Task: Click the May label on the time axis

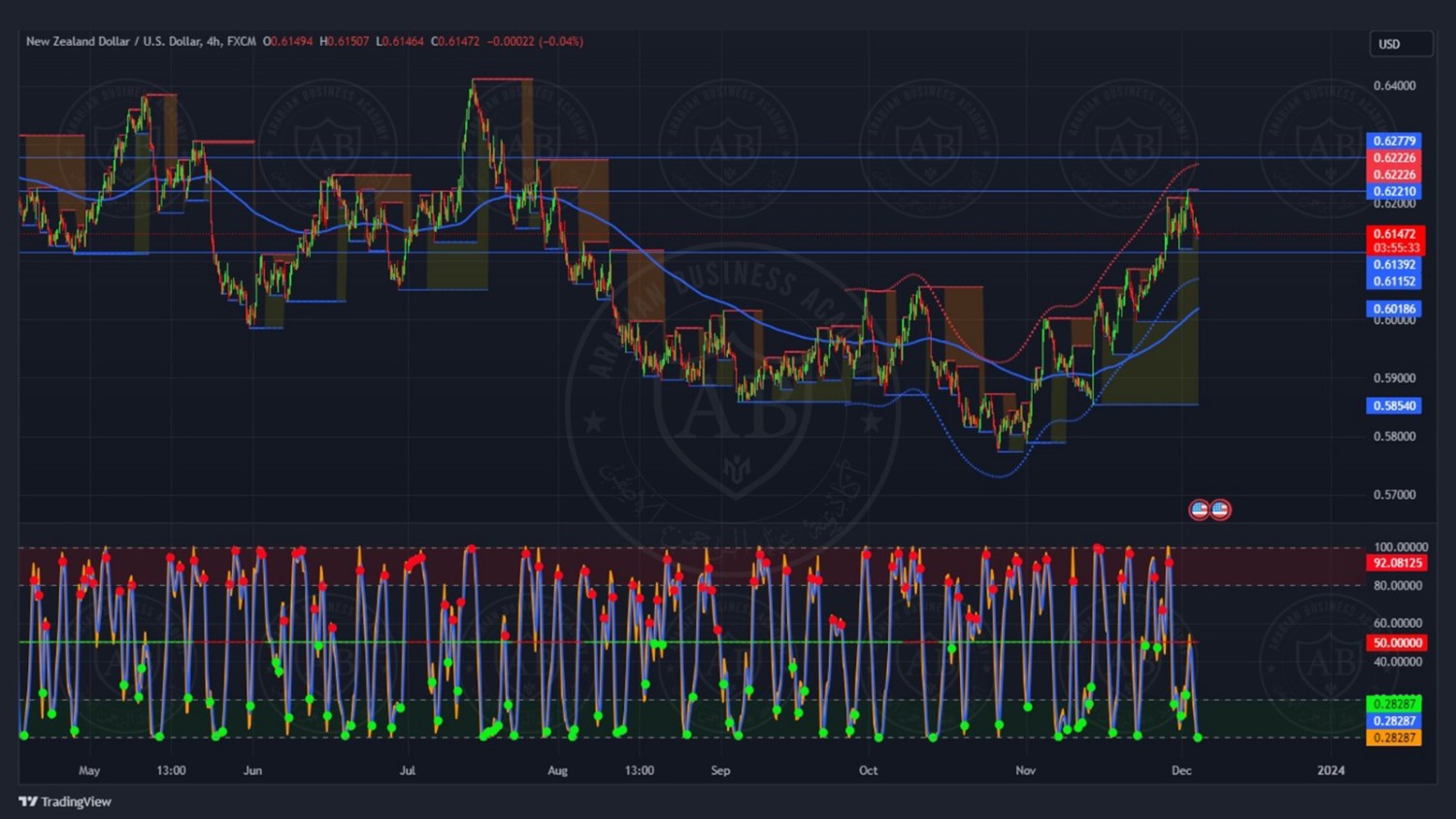Action: click(x=89, y=770)
